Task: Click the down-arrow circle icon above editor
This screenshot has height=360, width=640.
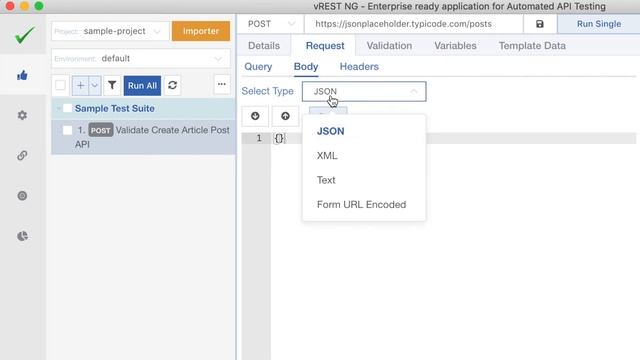Action: coord(255,116)
